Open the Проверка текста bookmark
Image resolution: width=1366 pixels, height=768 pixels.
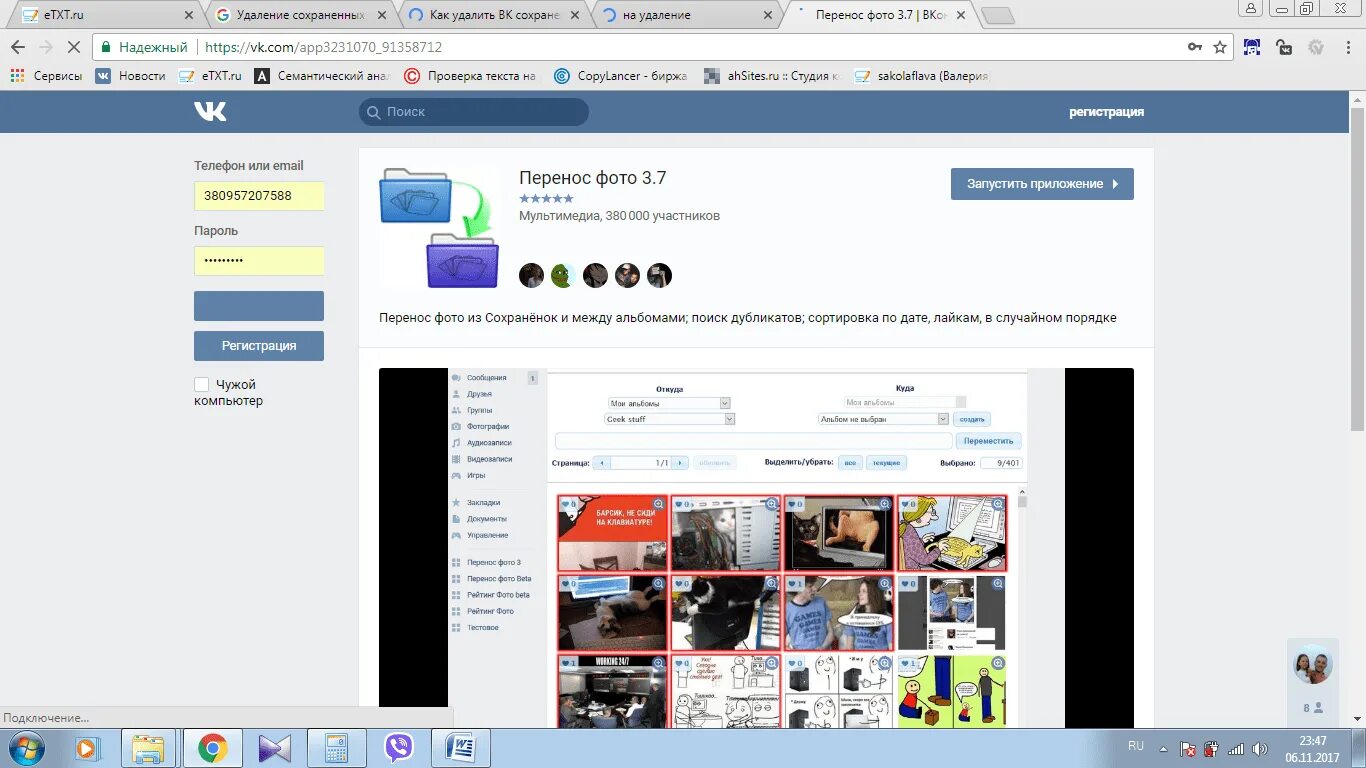(x=470, y=75)
